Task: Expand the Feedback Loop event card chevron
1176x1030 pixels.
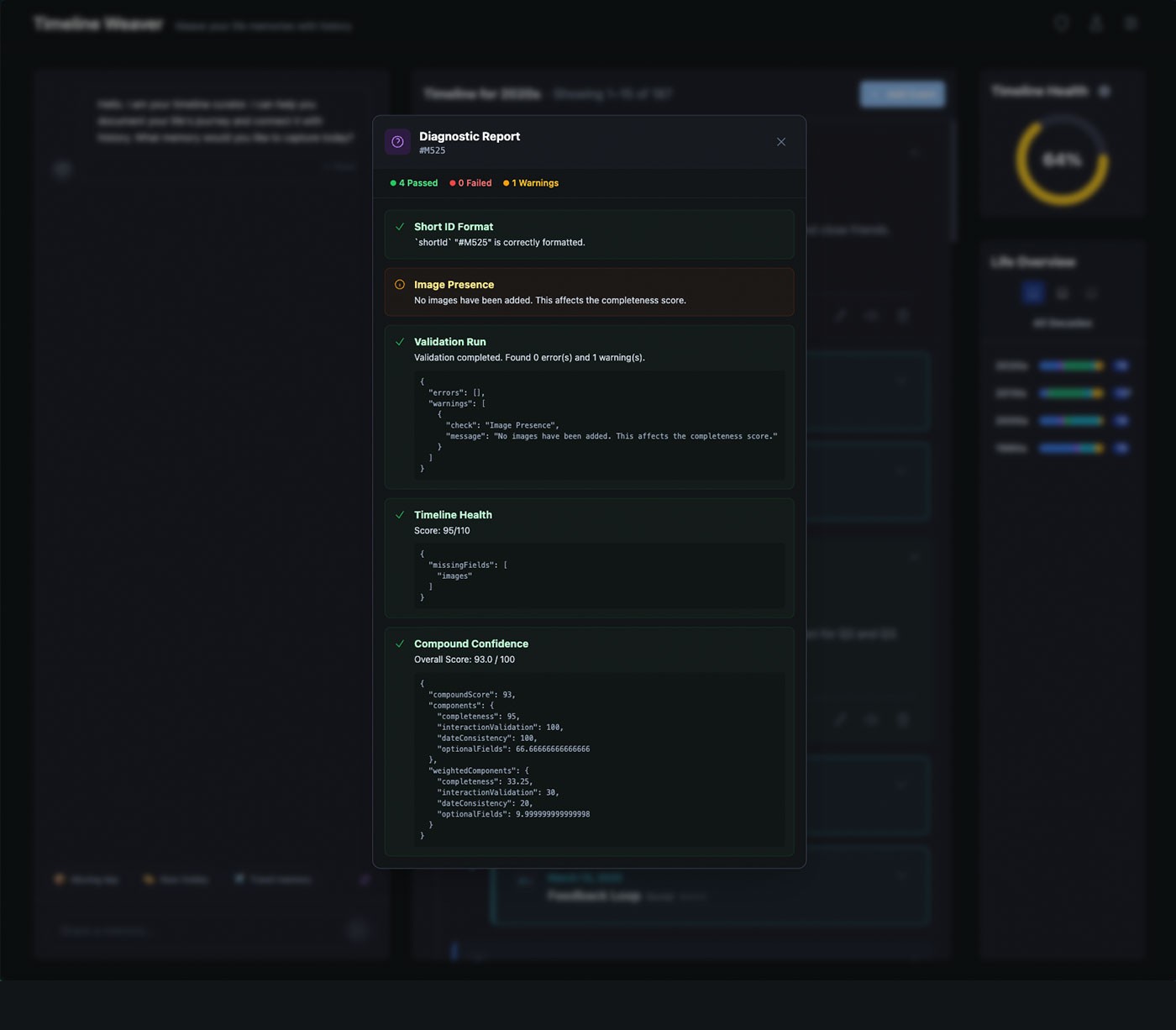Action: 902,875
